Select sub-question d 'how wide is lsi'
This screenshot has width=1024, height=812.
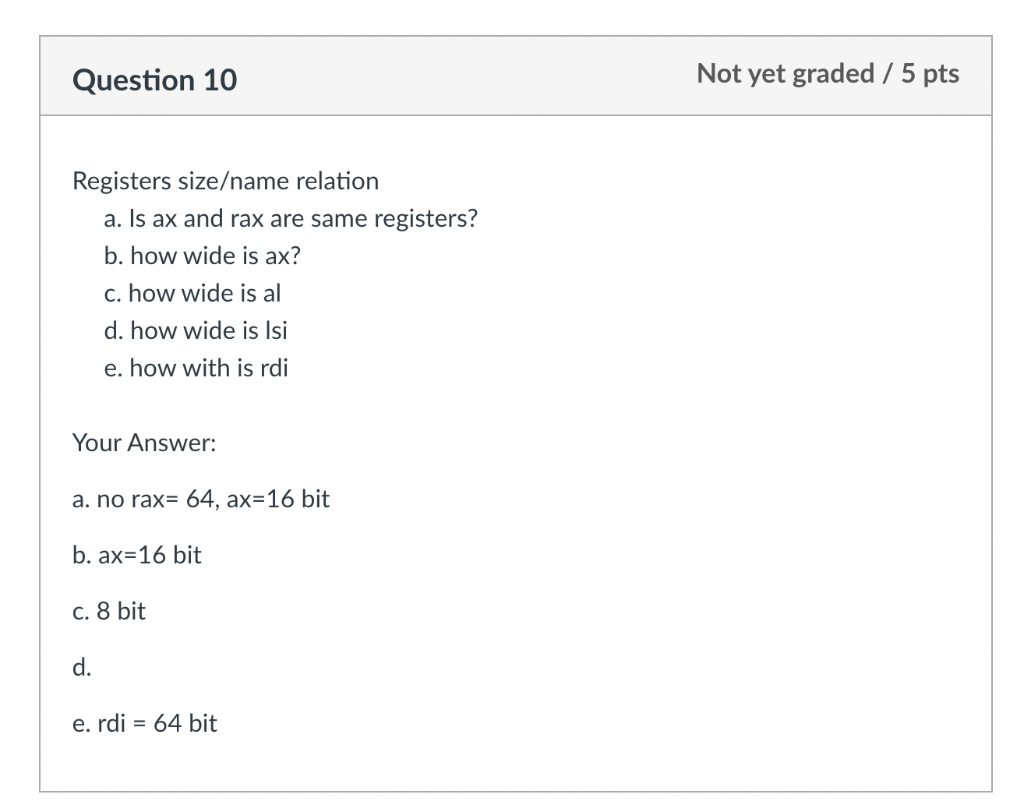coord(196,331)
